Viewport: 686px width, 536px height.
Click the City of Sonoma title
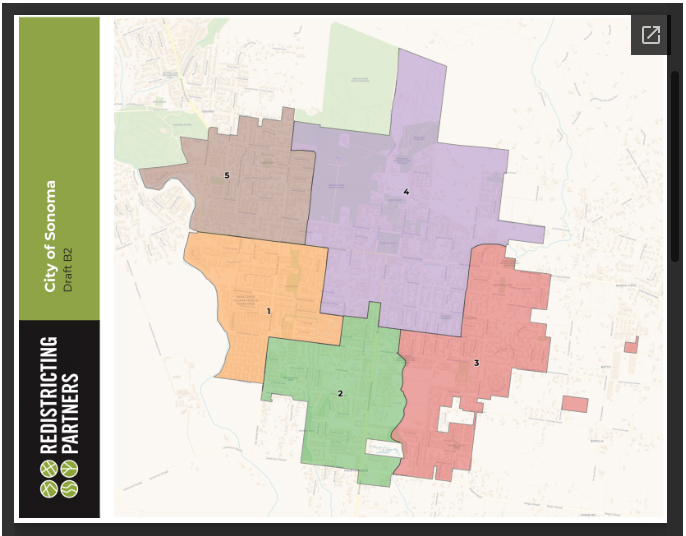50,236
